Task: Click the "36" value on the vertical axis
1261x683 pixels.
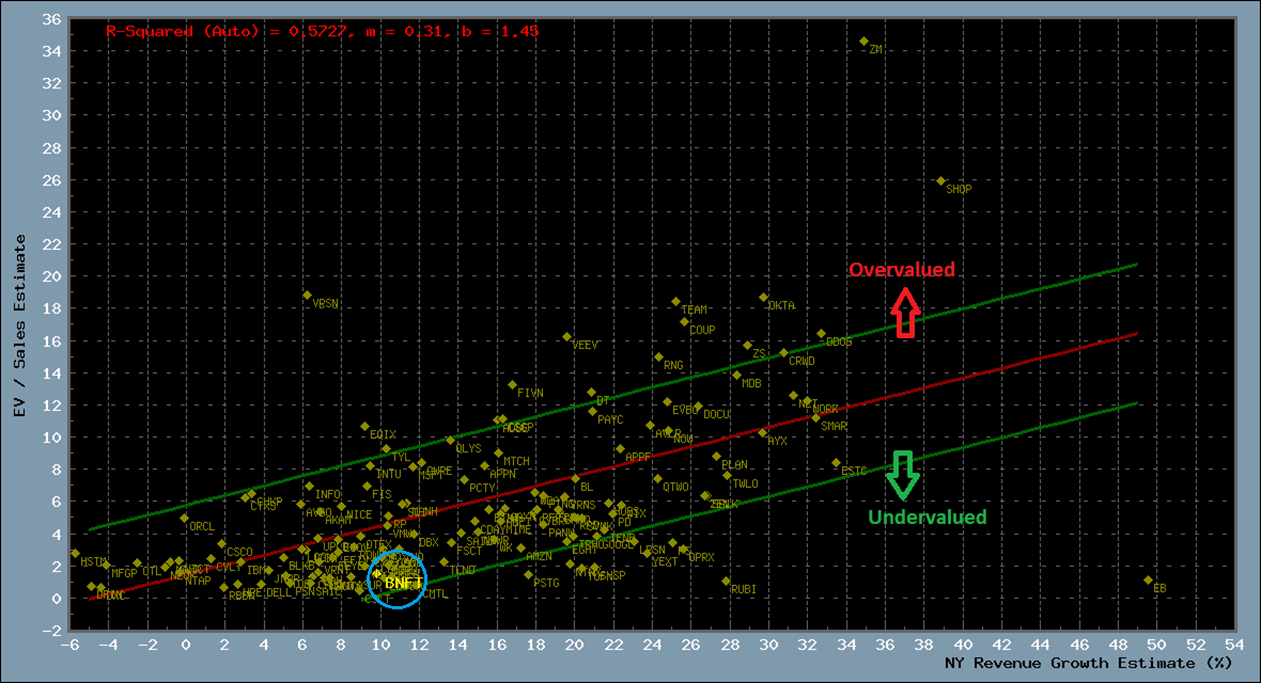Action: [x=52, y=19]
